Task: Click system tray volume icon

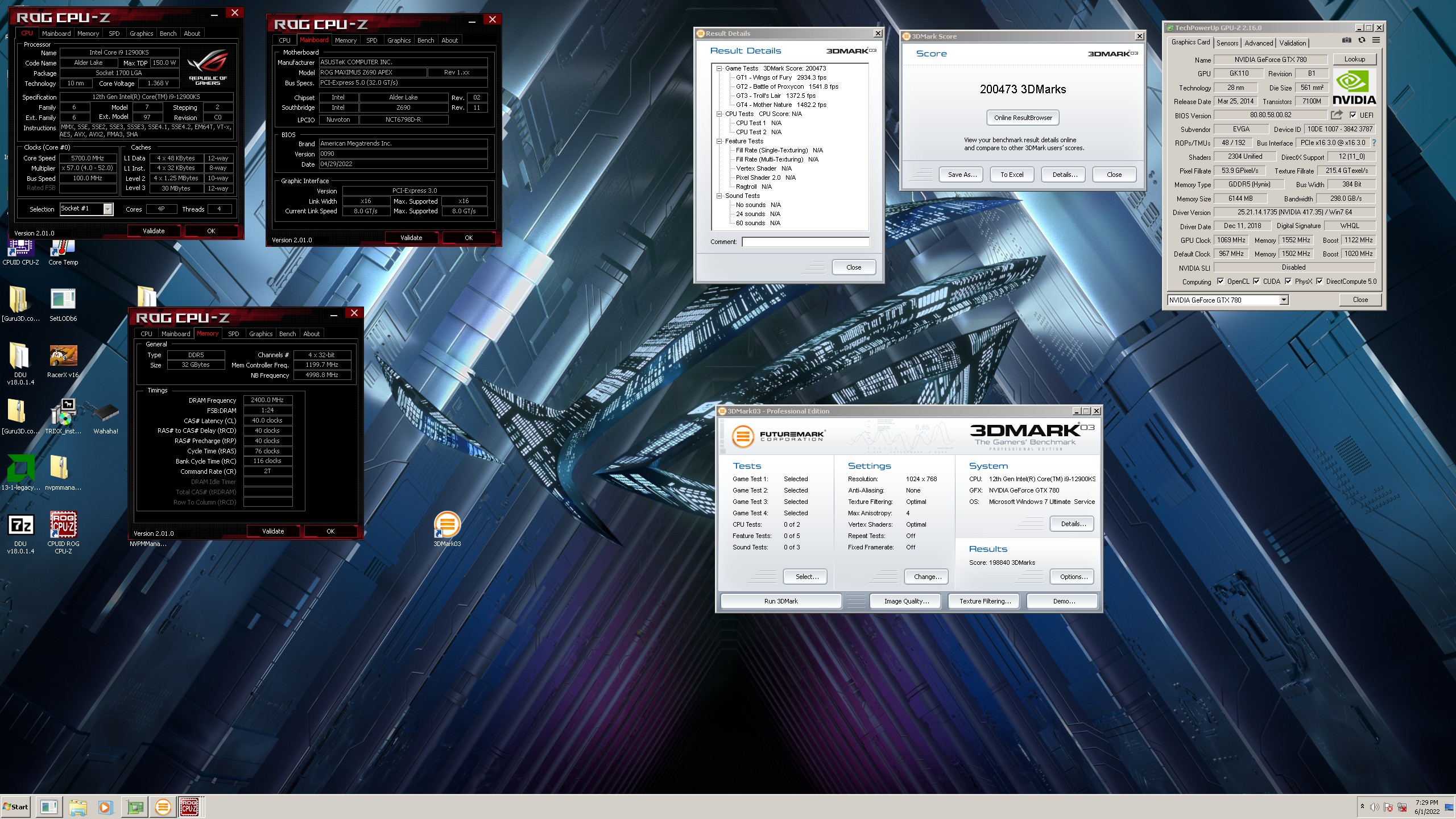Action: pyautogui.click(x=1374, y=807)
